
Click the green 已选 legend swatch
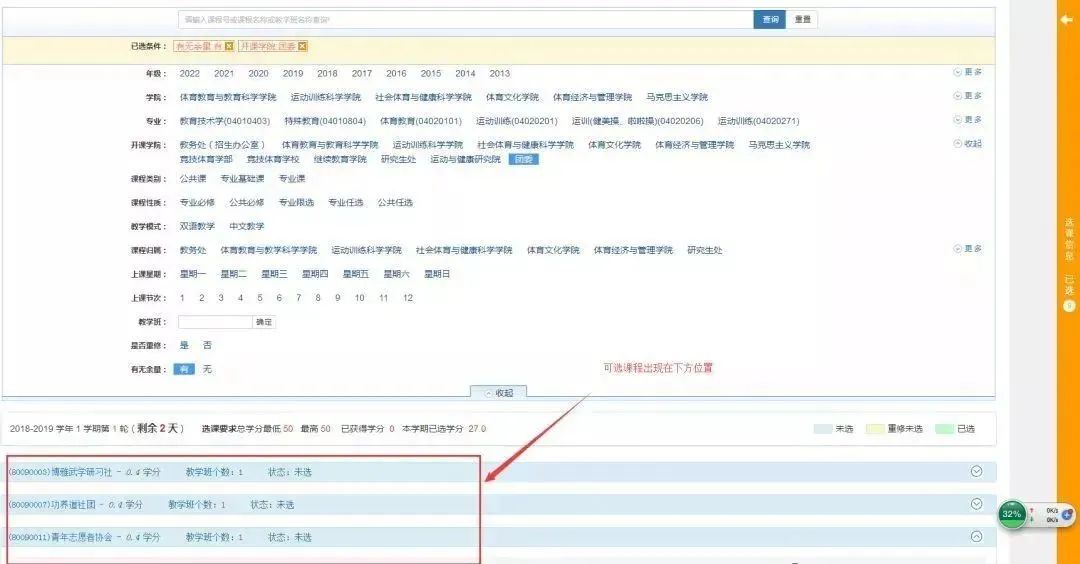click(944, 429)
